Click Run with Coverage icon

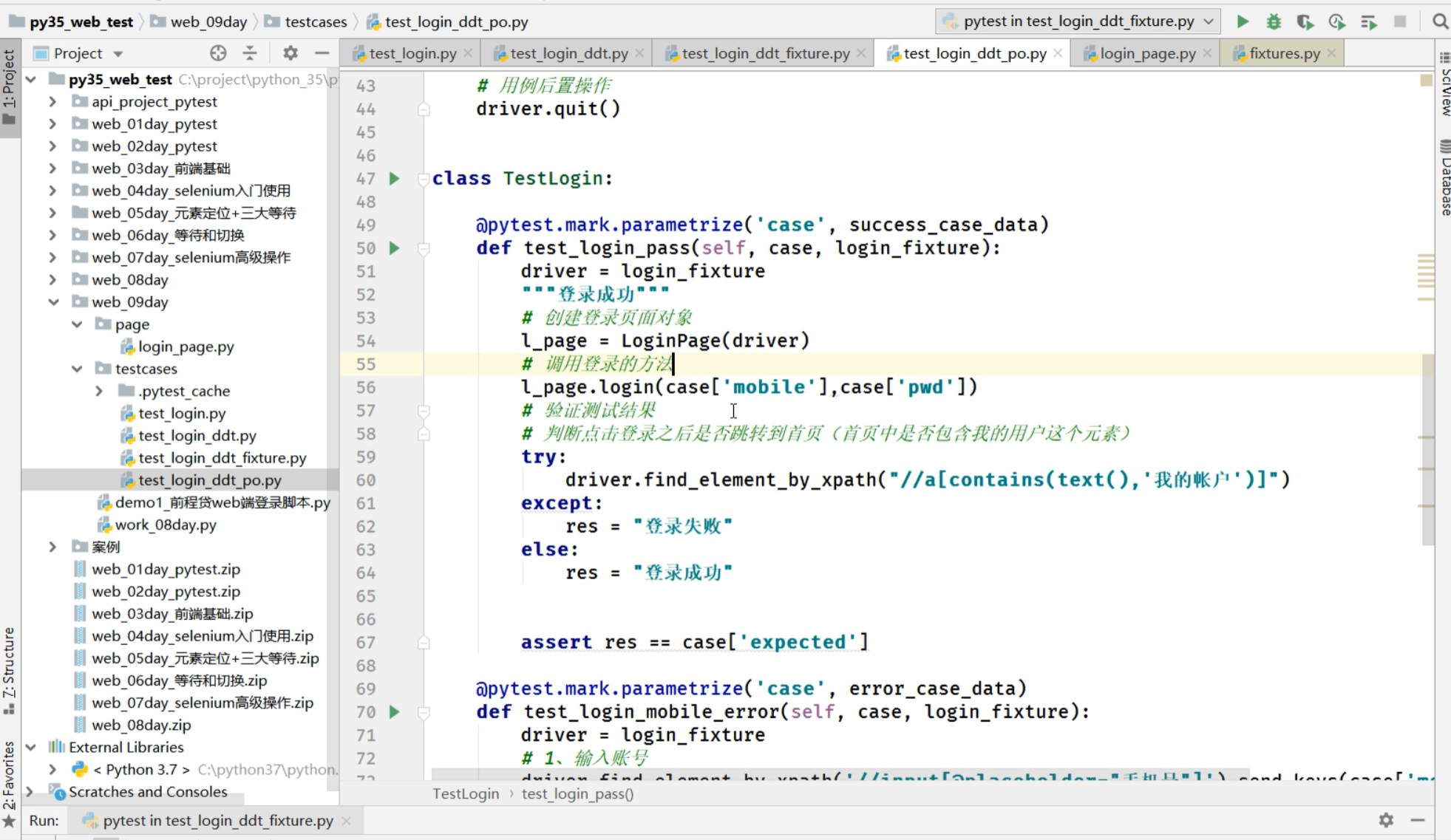[1305, 21]
